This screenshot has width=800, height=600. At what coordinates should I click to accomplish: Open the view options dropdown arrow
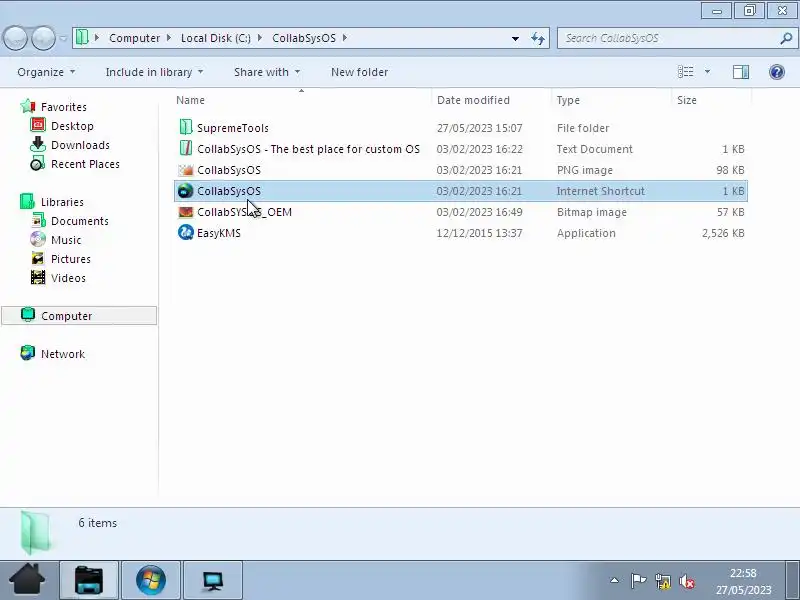click(x=707, y=72)
